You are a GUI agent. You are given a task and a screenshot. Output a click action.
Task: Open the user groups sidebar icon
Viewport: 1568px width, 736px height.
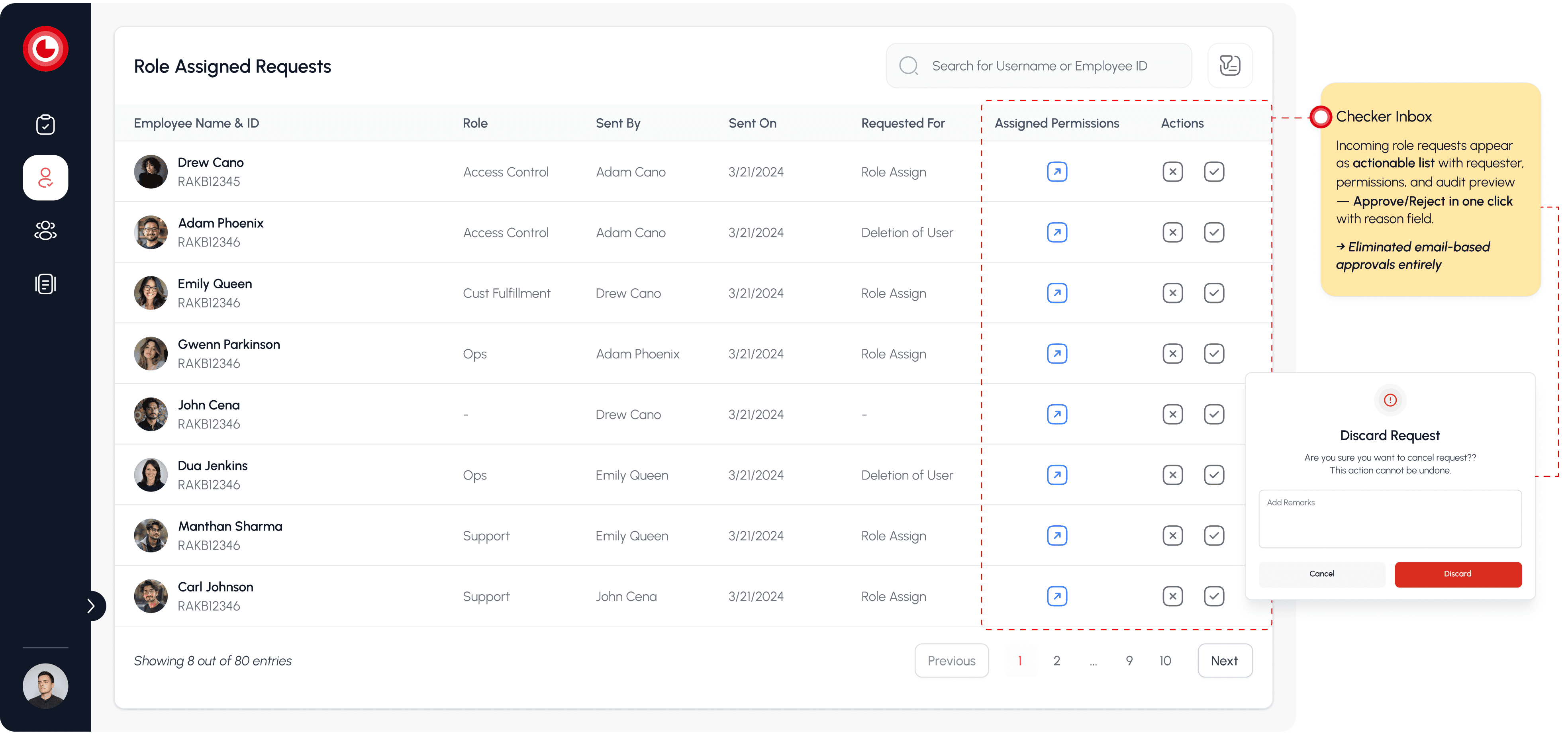45,231
